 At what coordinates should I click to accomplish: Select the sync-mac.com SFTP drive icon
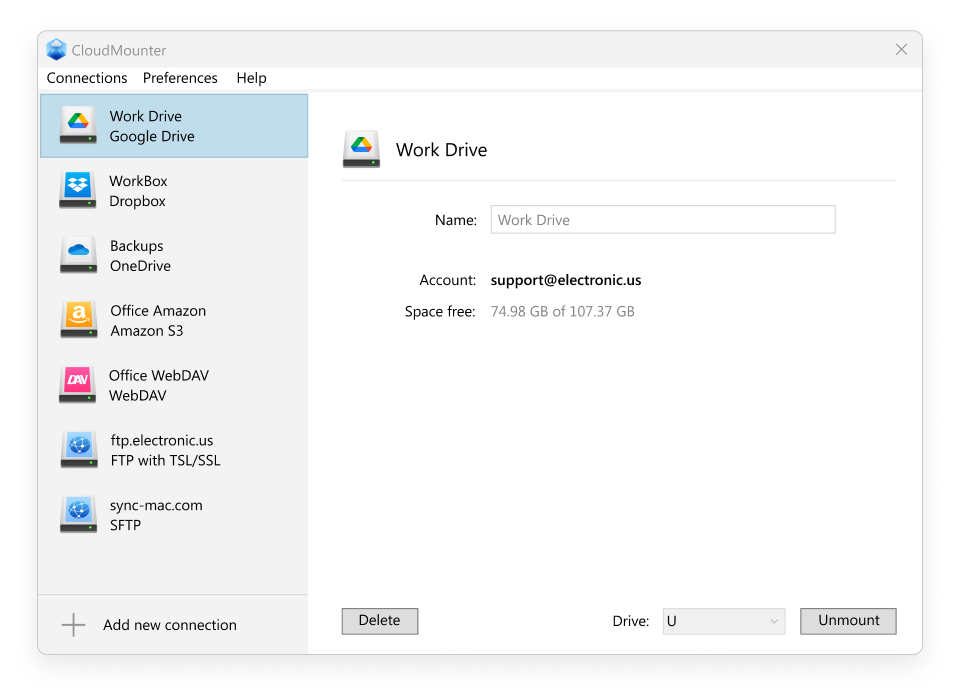point(78,514)
